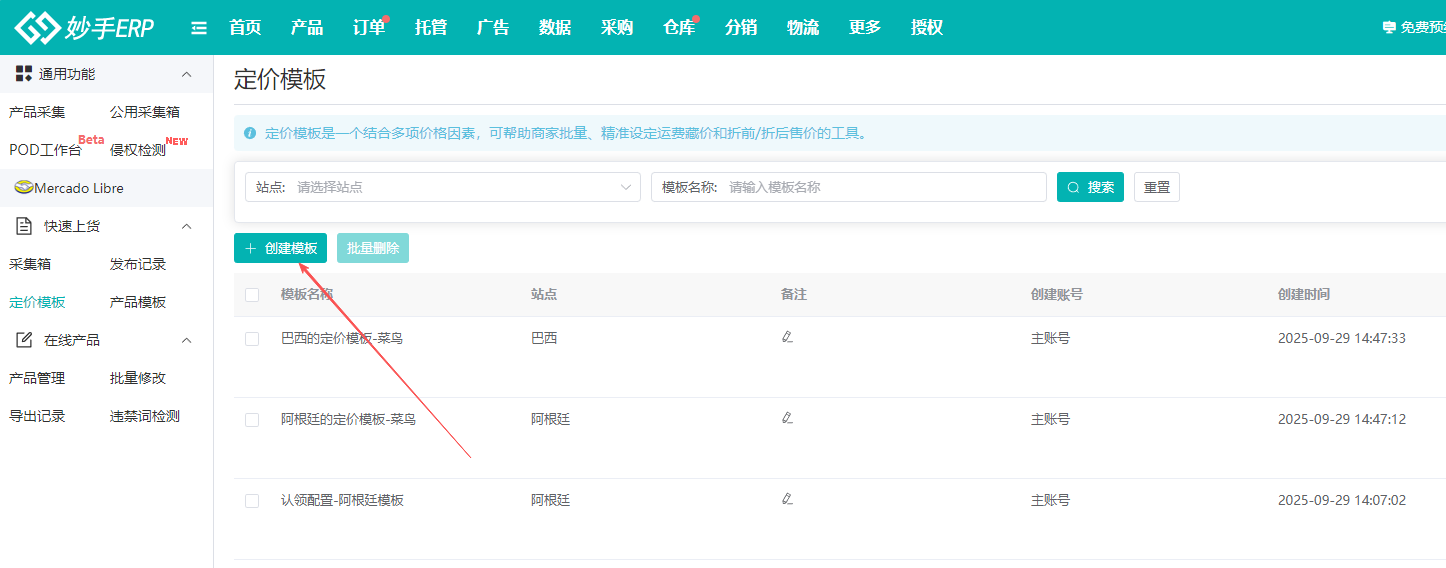Screen dimensions: 1446x568
Task: Click the blue info icon in banner
Action: (250, 133)
